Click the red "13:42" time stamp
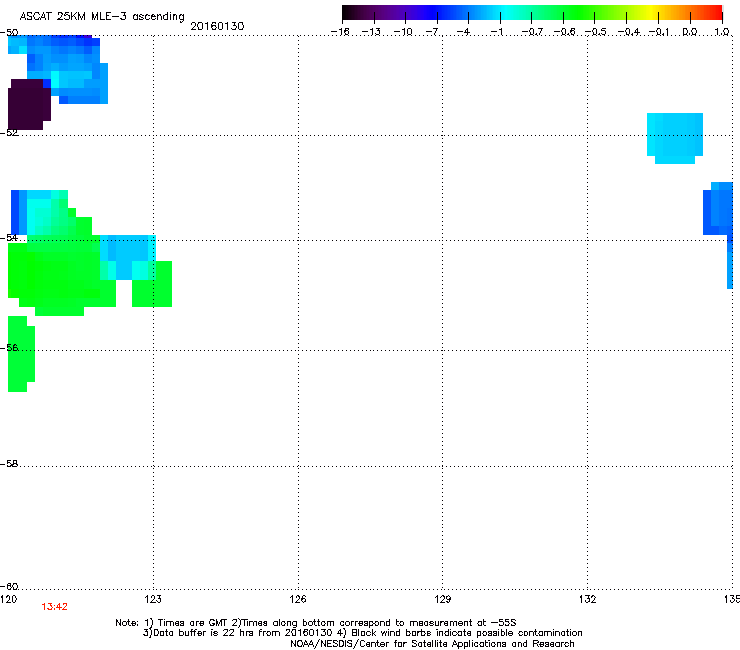 pos(54,607)
